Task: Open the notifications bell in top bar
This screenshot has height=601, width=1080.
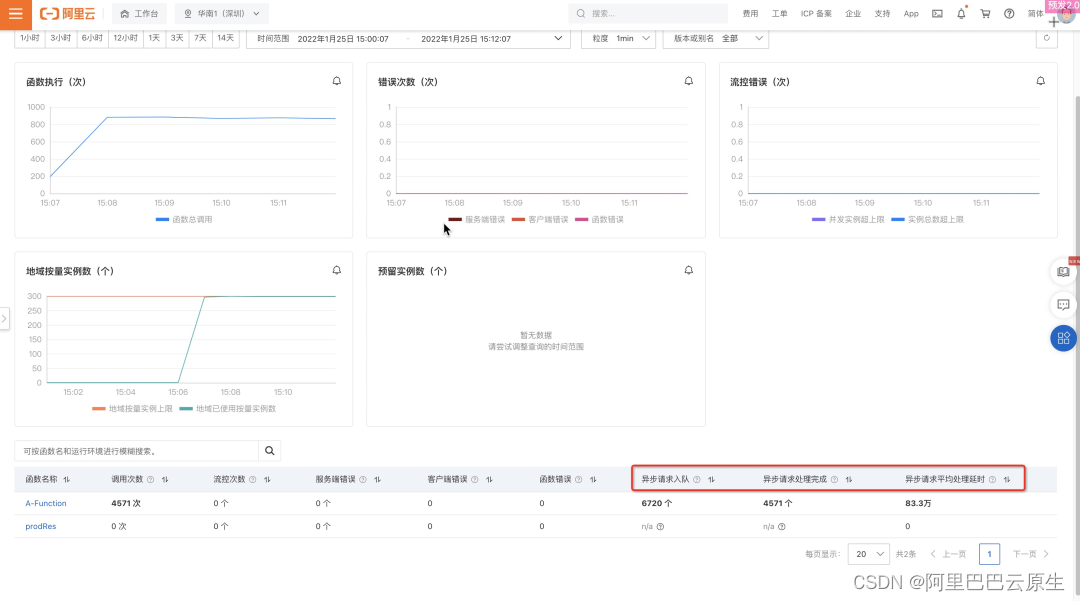Action: [961, 14]
